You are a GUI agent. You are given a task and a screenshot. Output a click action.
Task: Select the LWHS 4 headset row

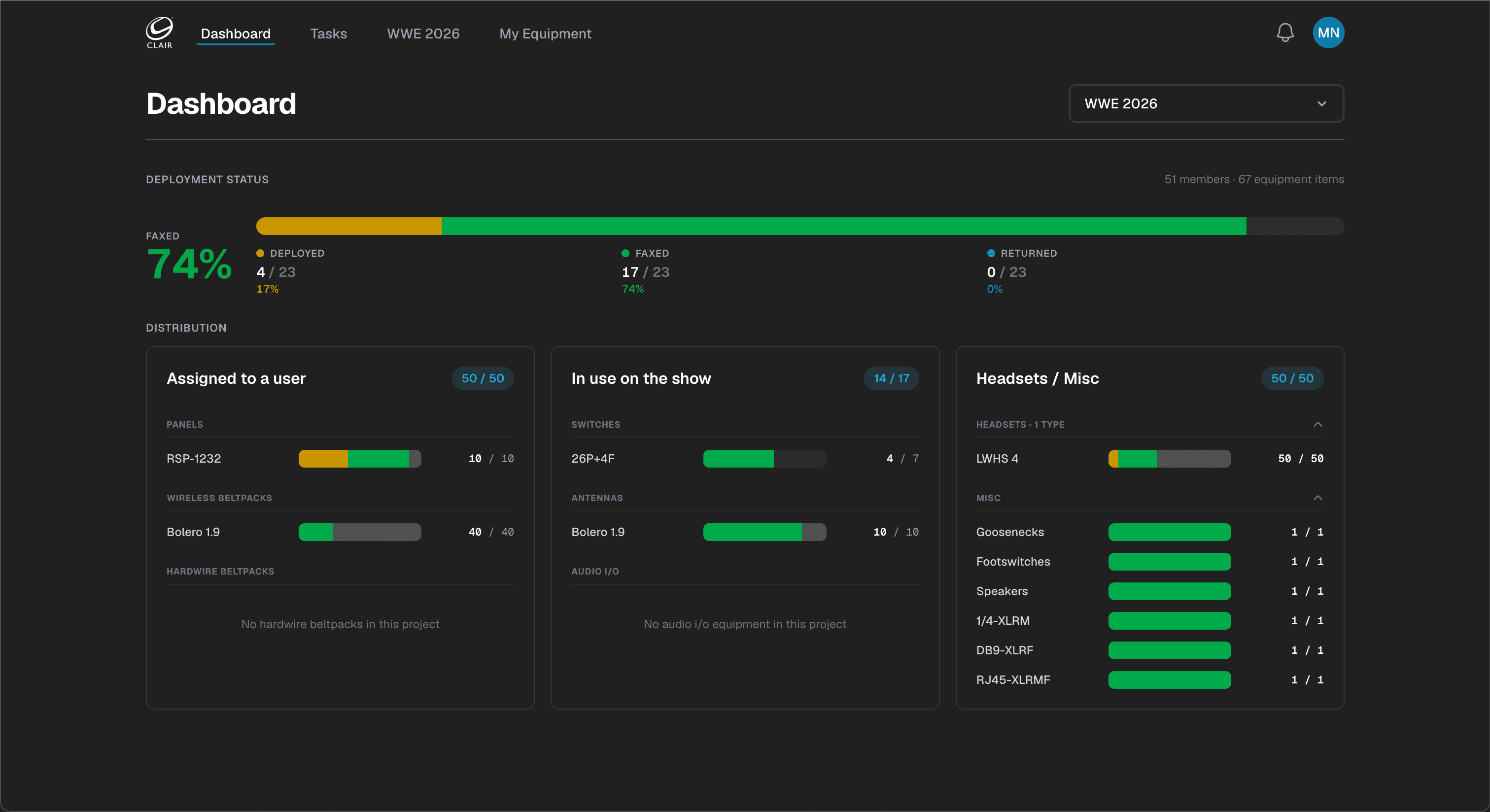1149,459
